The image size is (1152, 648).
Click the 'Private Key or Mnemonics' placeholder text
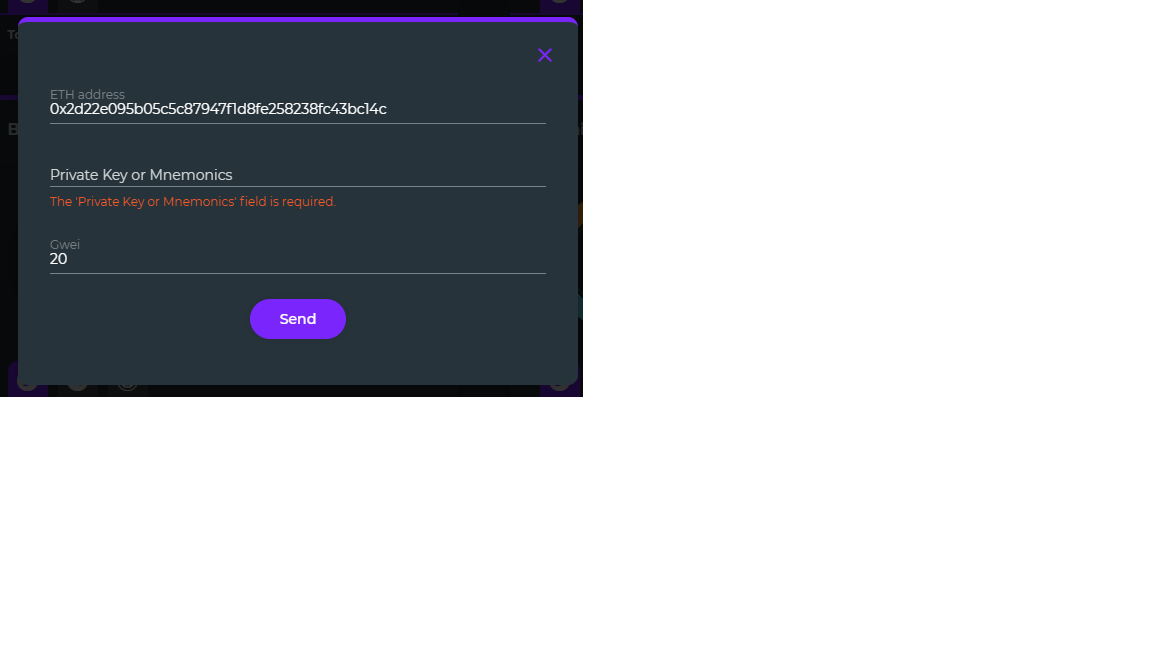141,175
